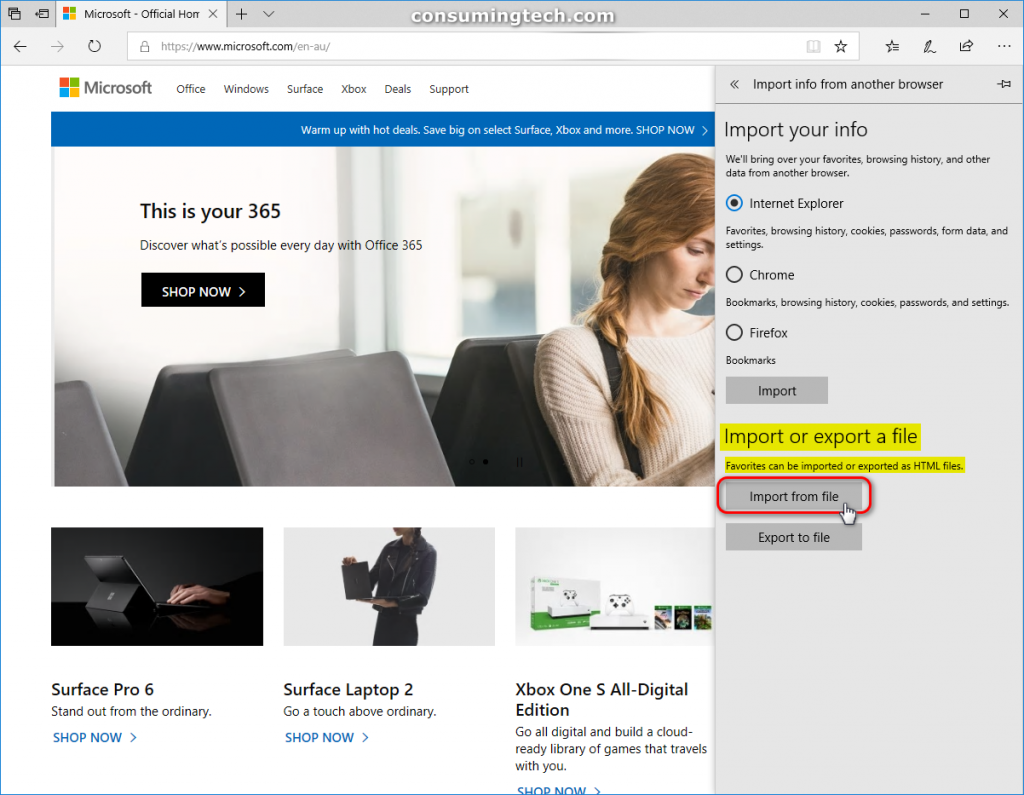The image size is (1024, 795).
Task: Show tab previews chevron
Action: [x=268, y=14]
